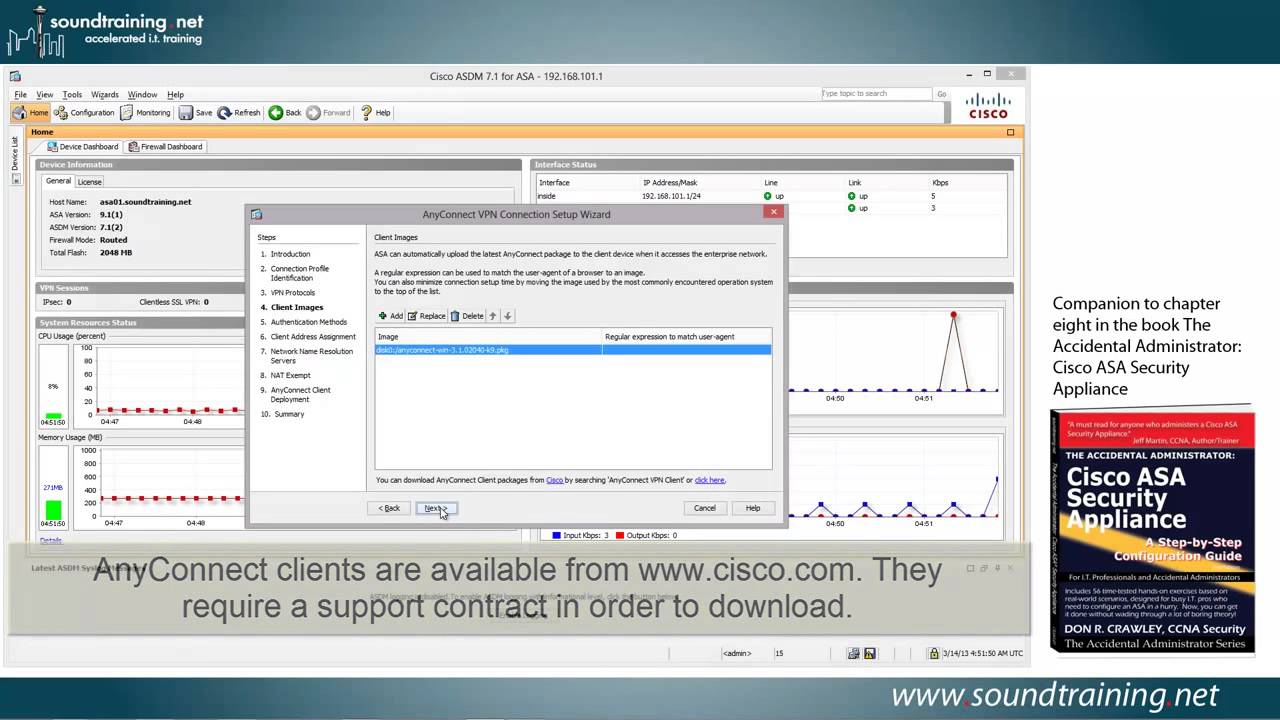This screenshot has height=720, width=1280.
Task: Click the Home toolbar icon
Action: 19,113
